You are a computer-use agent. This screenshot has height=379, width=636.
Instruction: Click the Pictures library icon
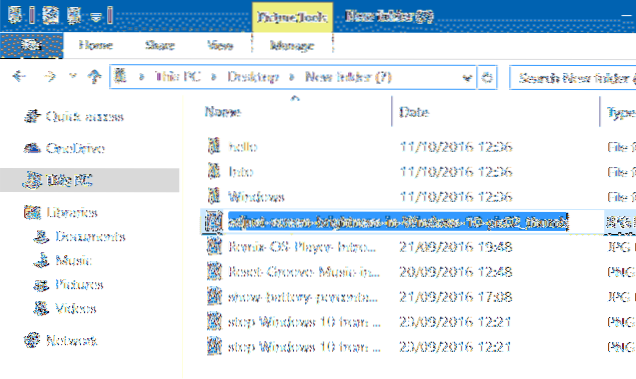(x=41, y=285)
